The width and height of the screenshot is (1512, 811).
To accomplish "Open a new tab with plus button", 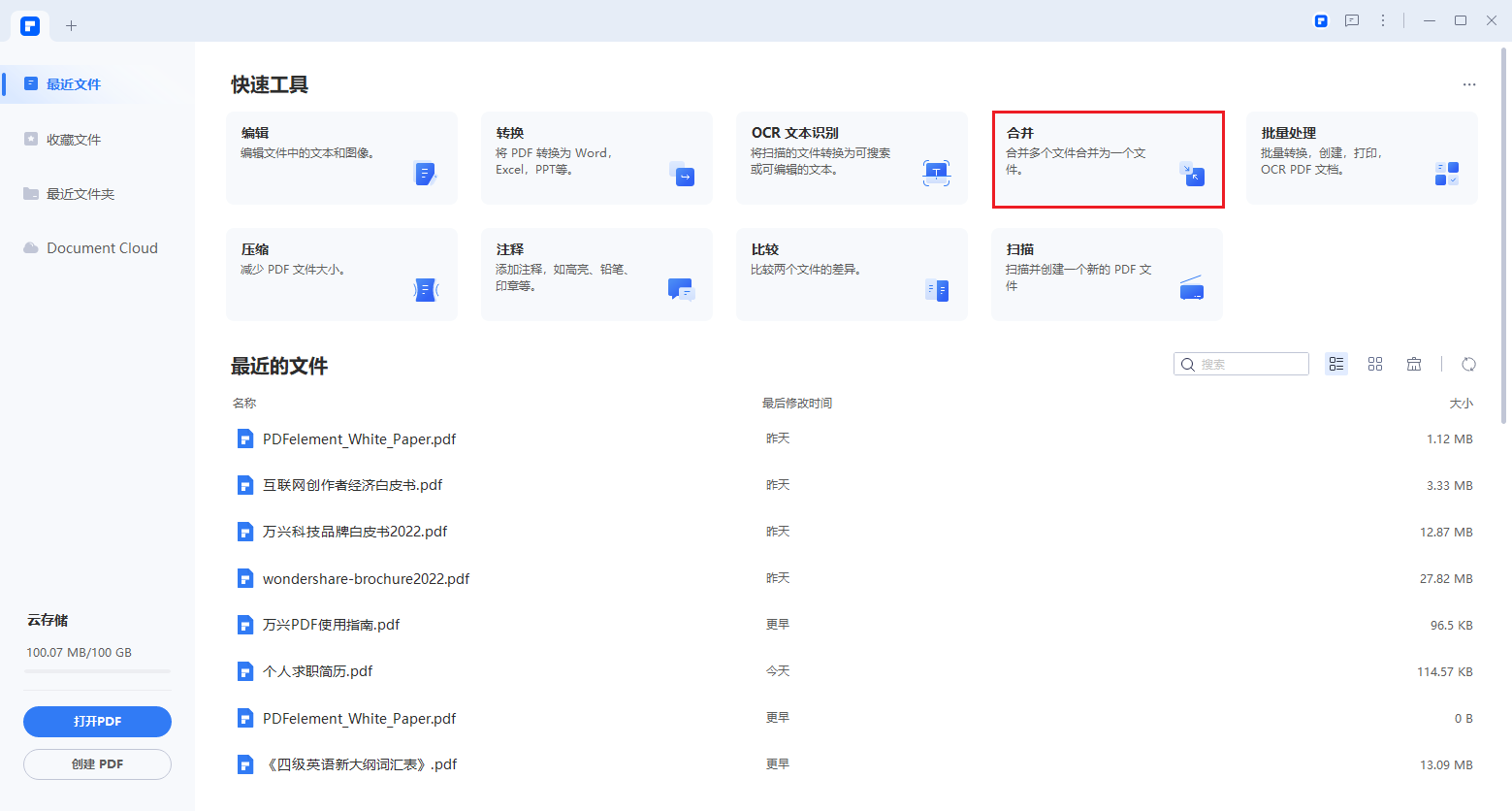I will [71, 26].
